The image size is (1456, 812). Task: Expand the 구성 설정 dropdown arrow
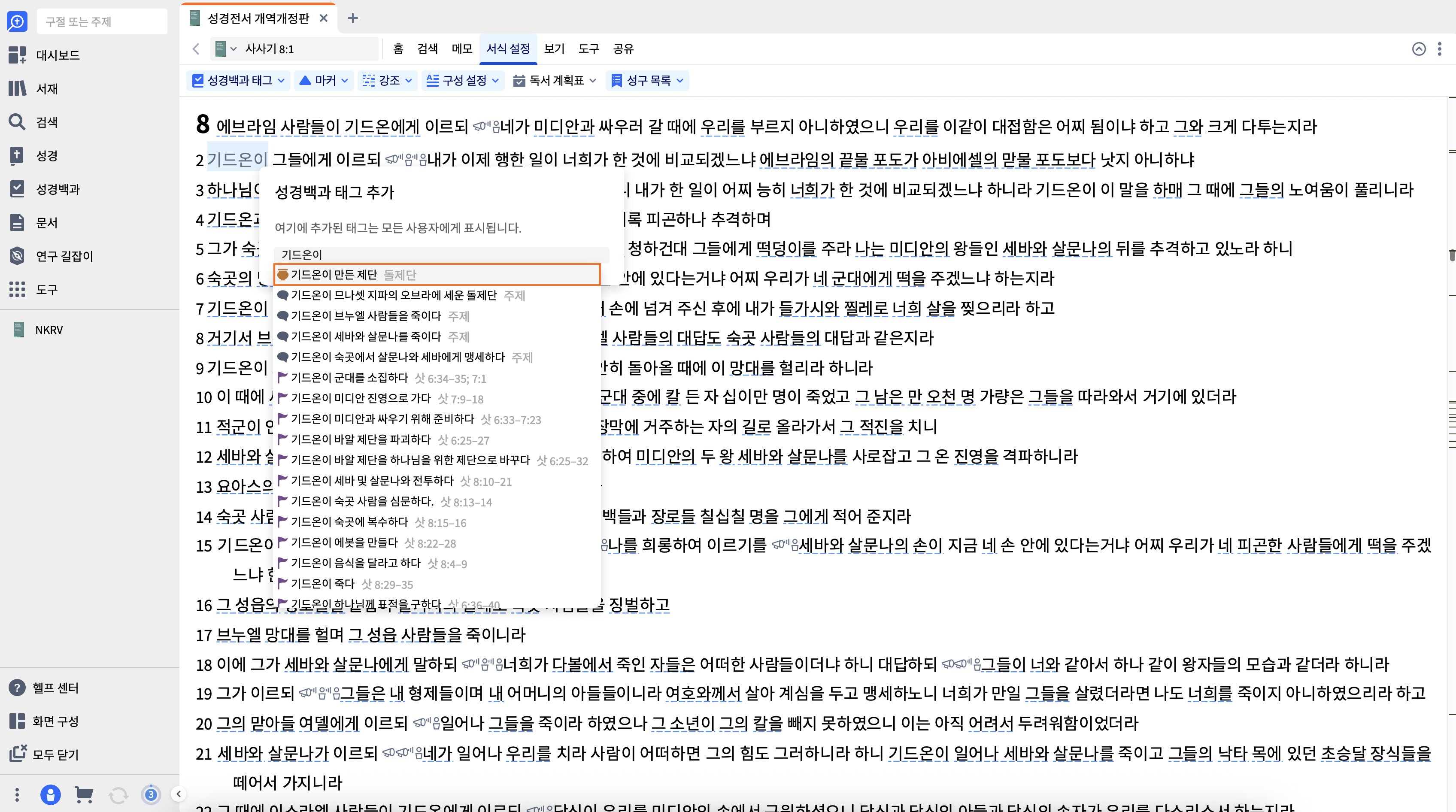(x=496, y=80)
